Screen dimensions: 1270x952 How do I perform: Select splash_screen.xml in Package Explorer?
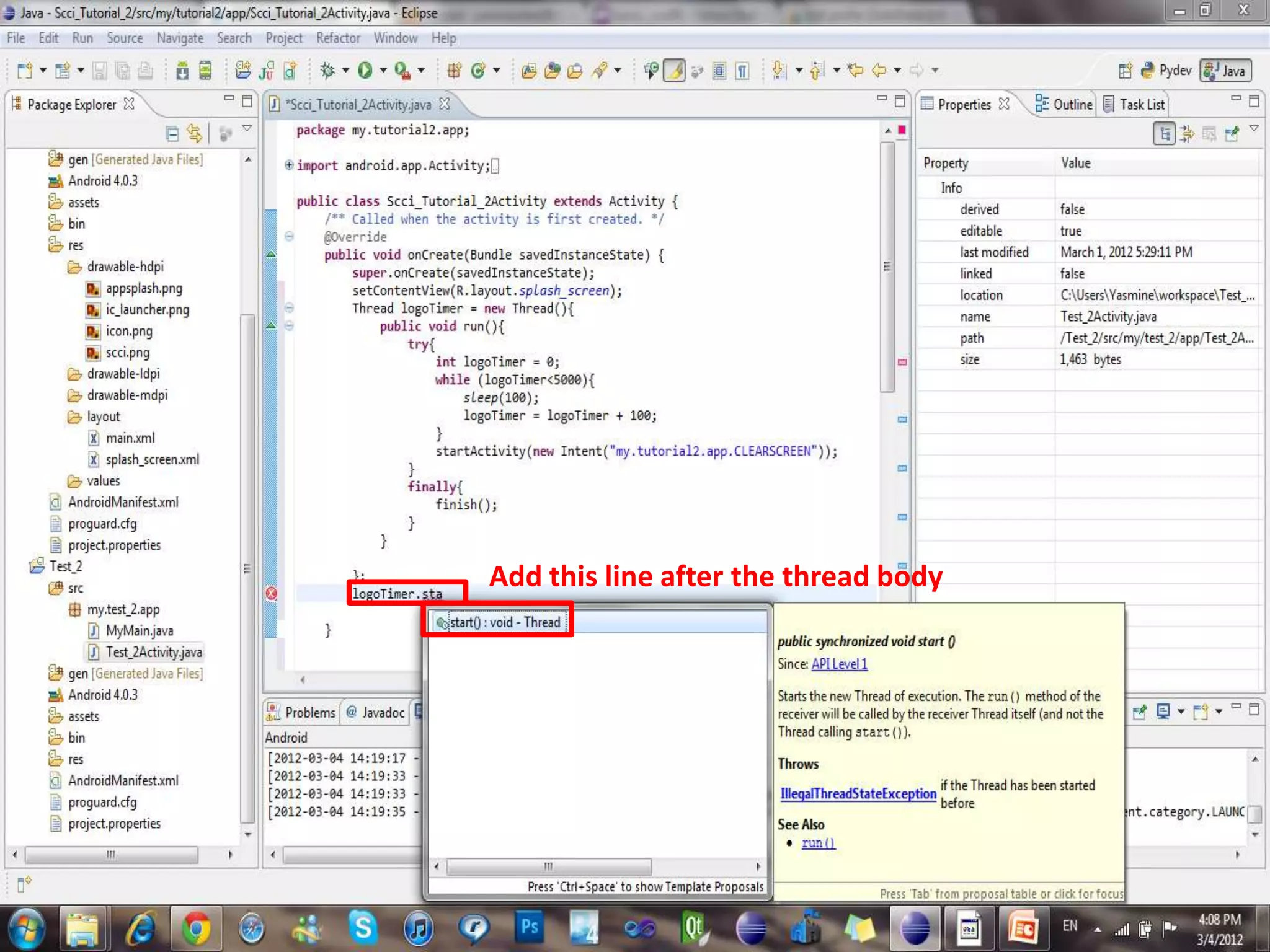point(143,459)
